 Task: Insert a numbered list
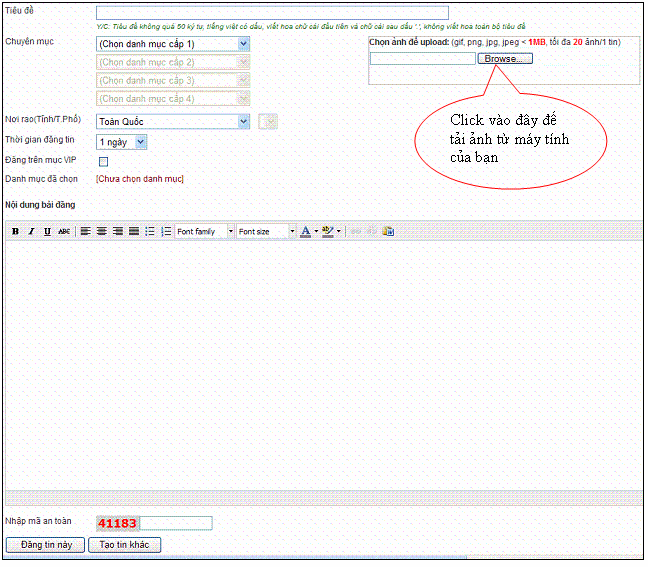(x=166, y=231)
